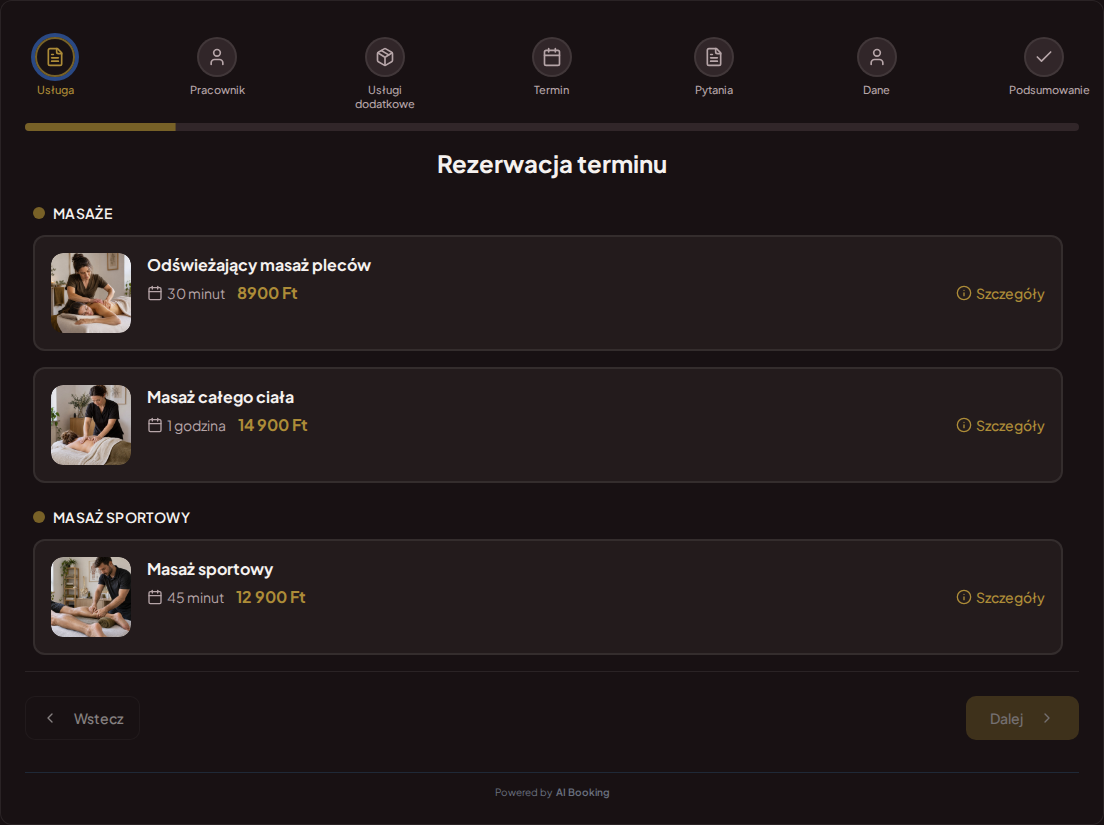Select the Dane step person icon
The image size is (1104, 825).
(x=877, y=57)
